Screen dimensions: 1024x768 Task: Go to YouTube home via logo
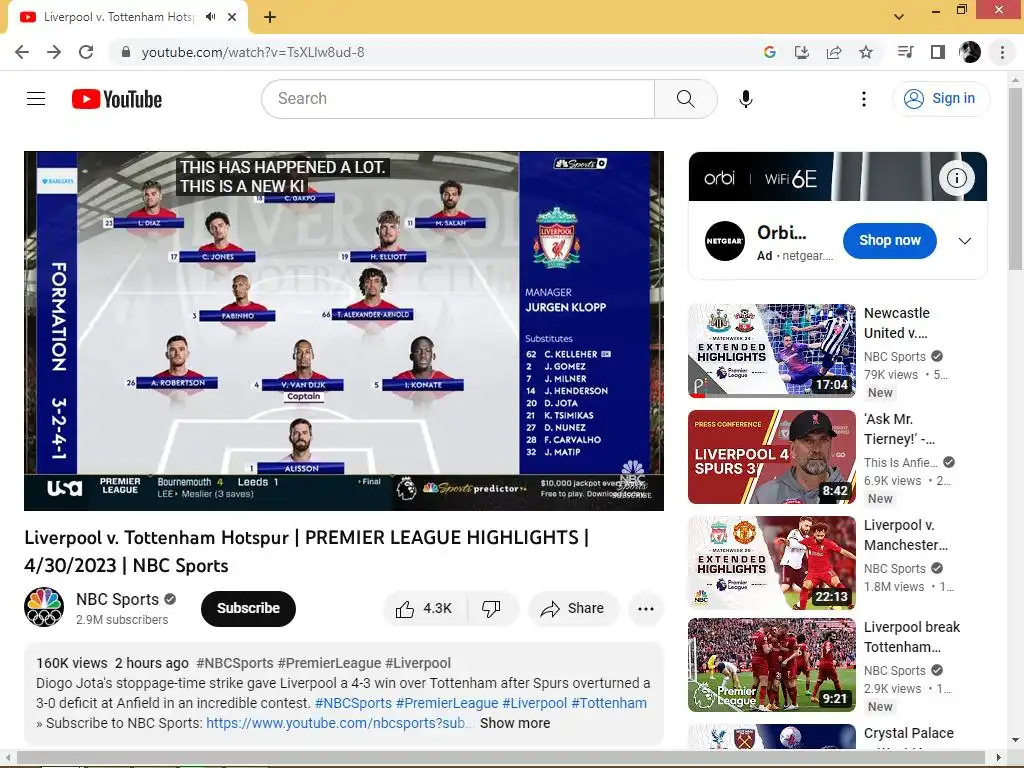tap(117, 99)
